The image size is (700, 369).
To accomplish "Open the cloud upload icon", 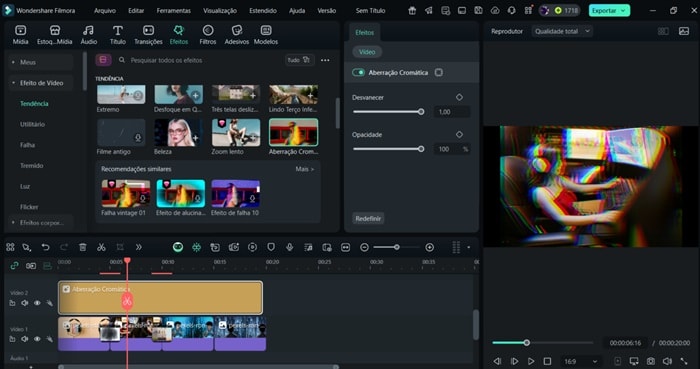I will [495, 10].
